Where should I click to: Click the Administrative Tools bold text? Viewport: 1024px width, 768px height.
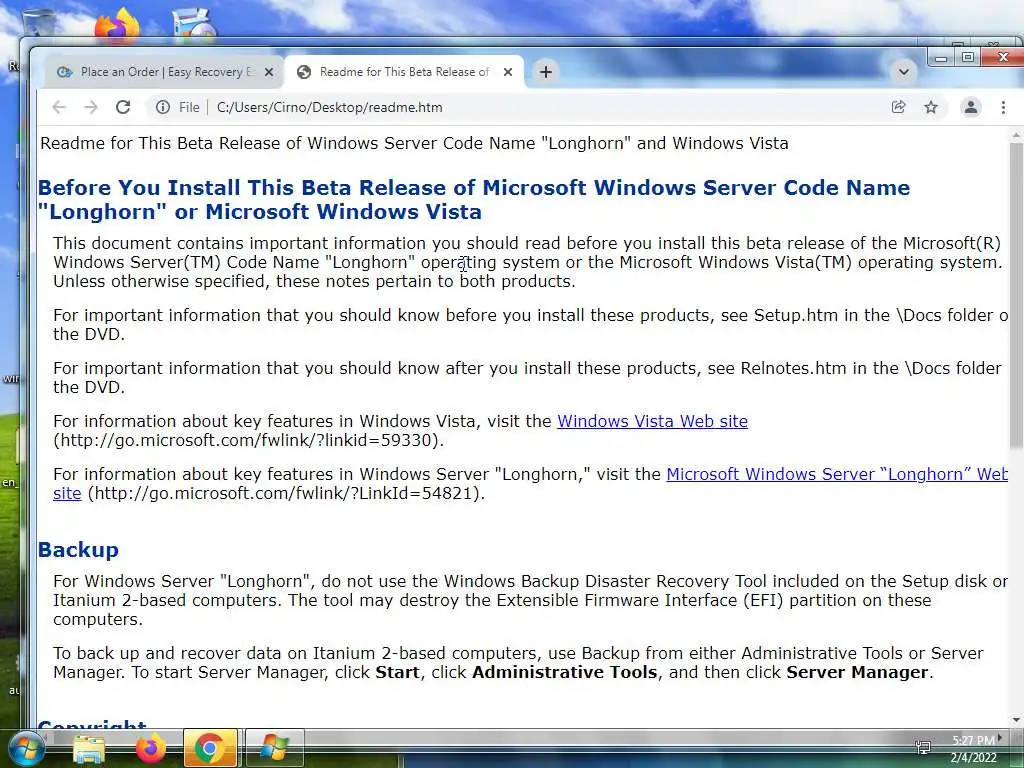564,672
